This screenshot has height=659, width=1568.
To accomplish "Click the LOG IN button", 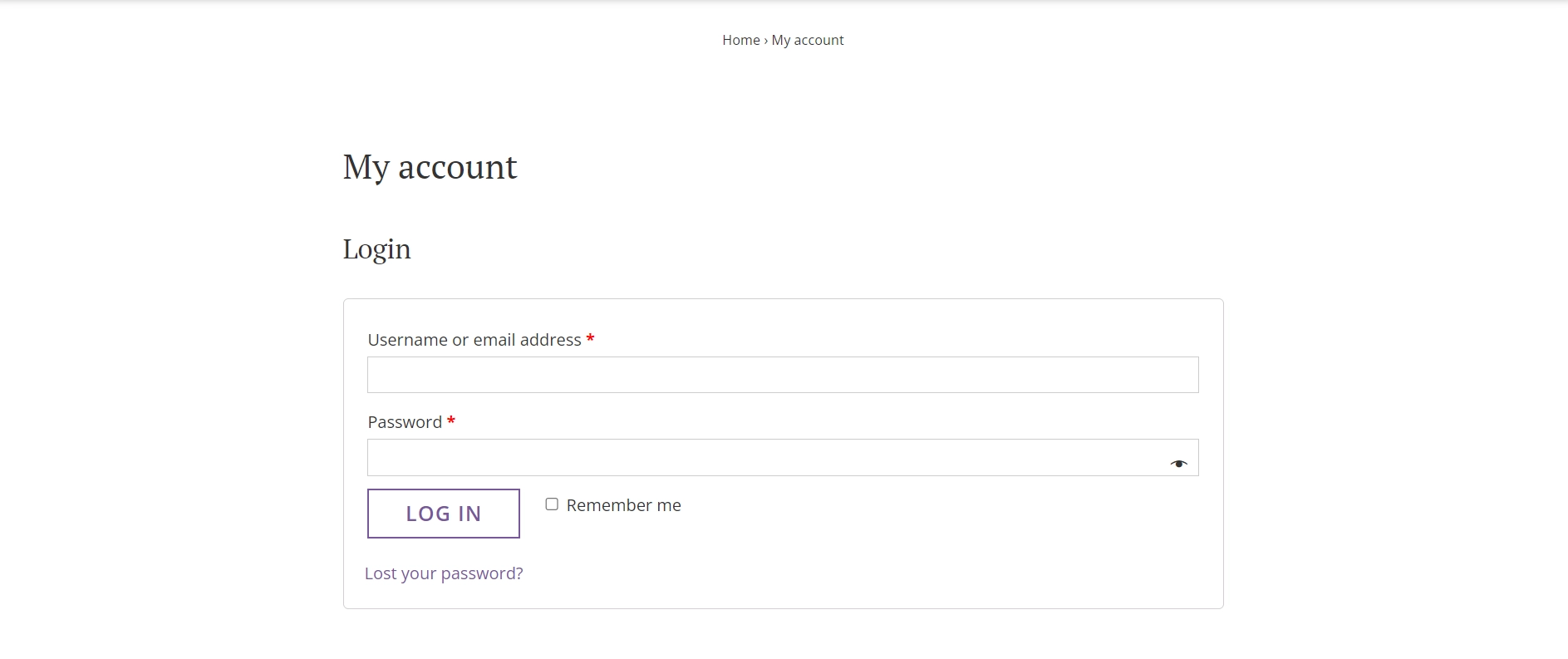I will pyautogui.click(x=444, y=514).
